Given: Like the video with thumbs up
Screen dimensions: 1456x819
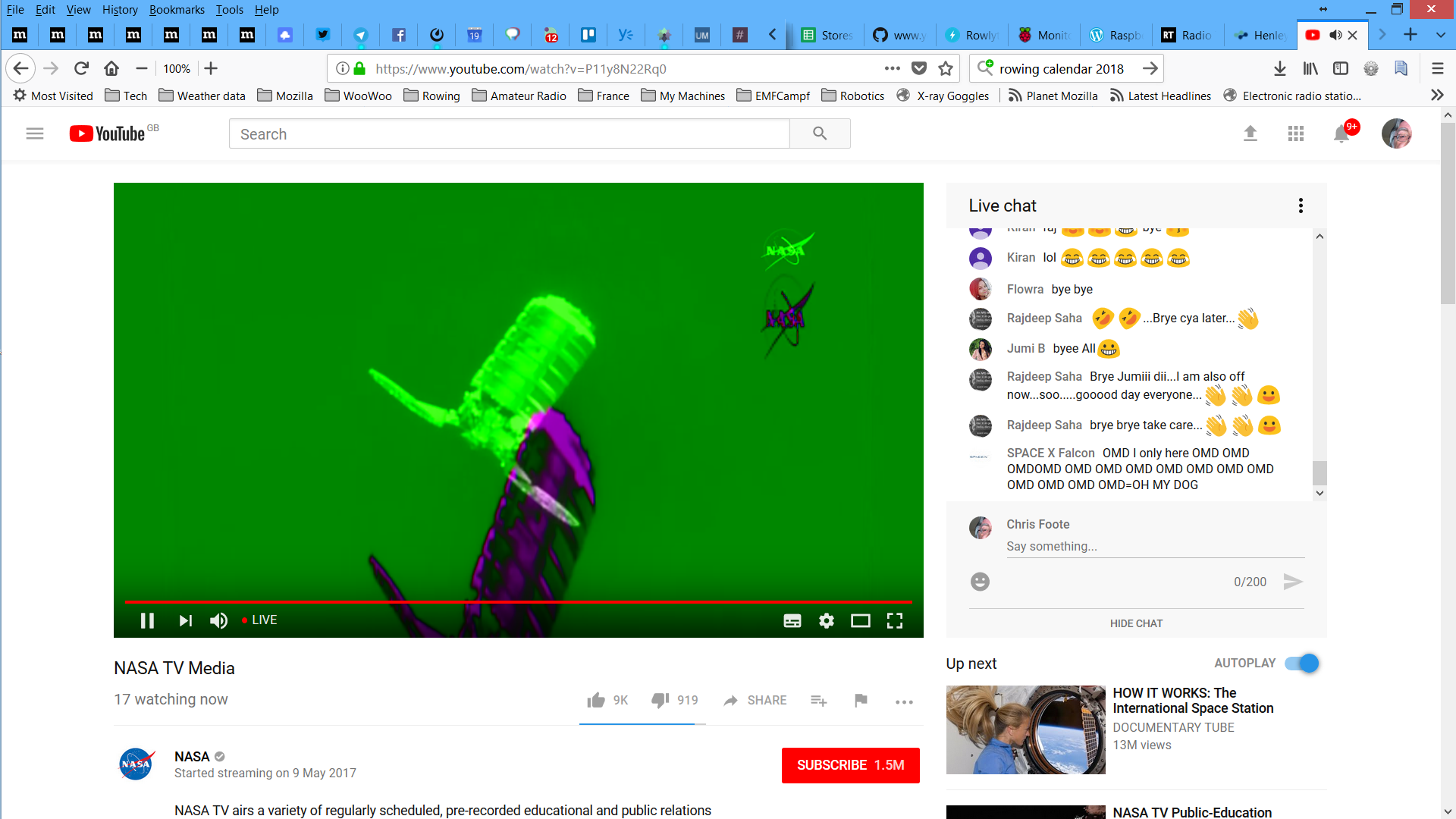Looking at the screenshot, I should tap(596, 700).
